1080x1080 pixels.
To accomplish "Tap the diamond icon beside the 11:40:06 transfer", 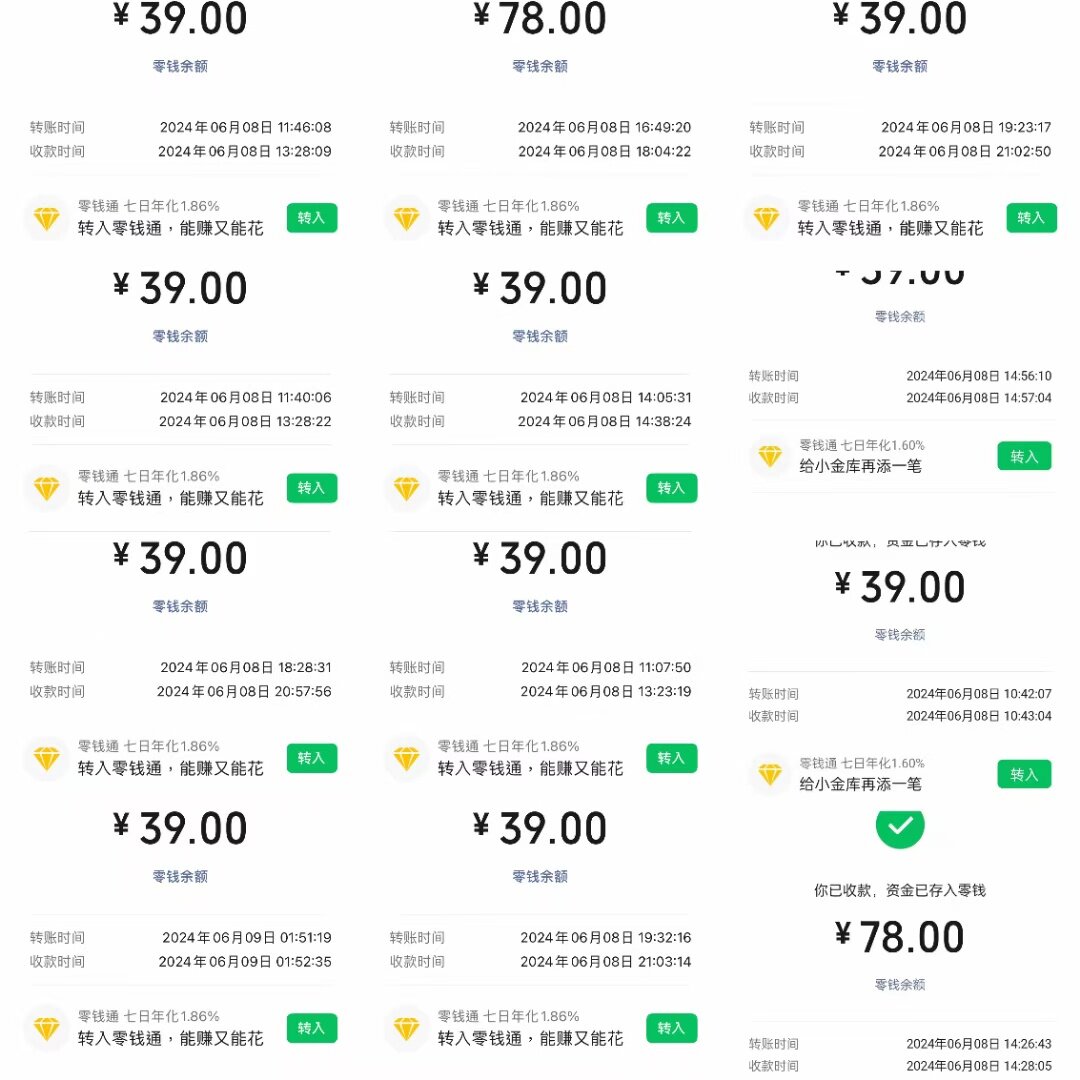I will (47, 489).
